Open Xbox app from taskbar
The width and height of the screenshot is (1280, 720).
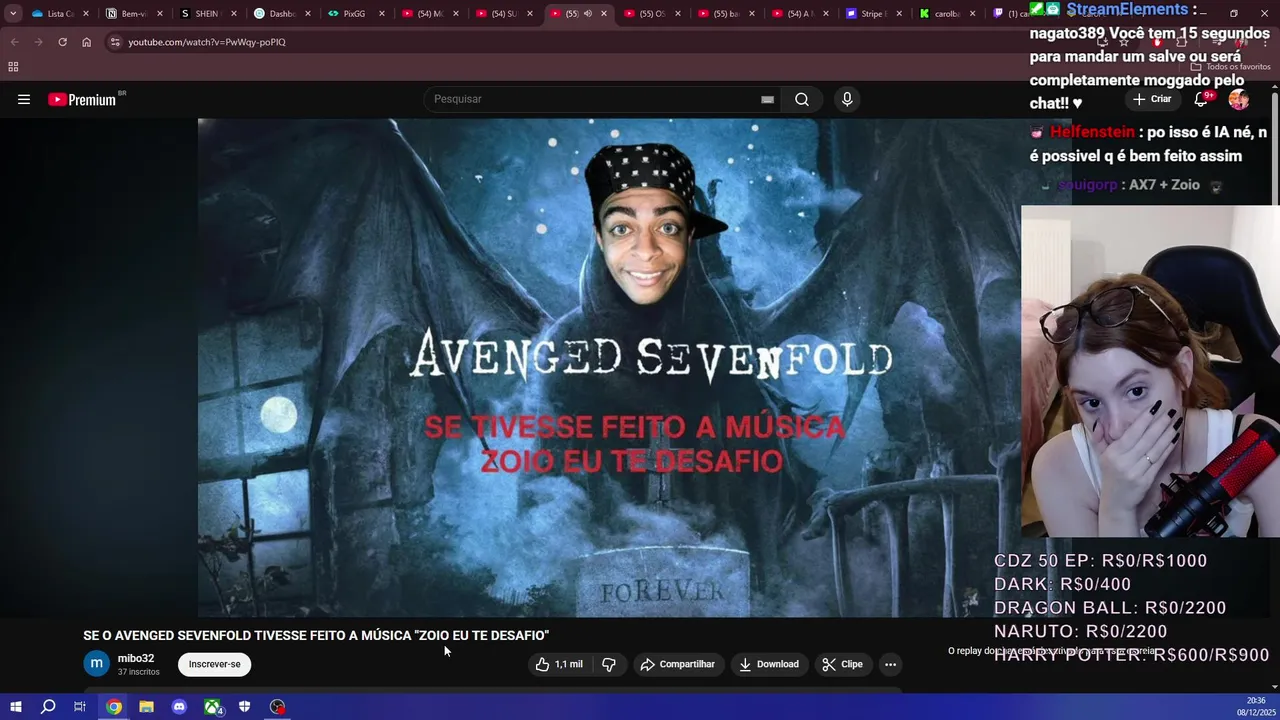coord(212,707)
